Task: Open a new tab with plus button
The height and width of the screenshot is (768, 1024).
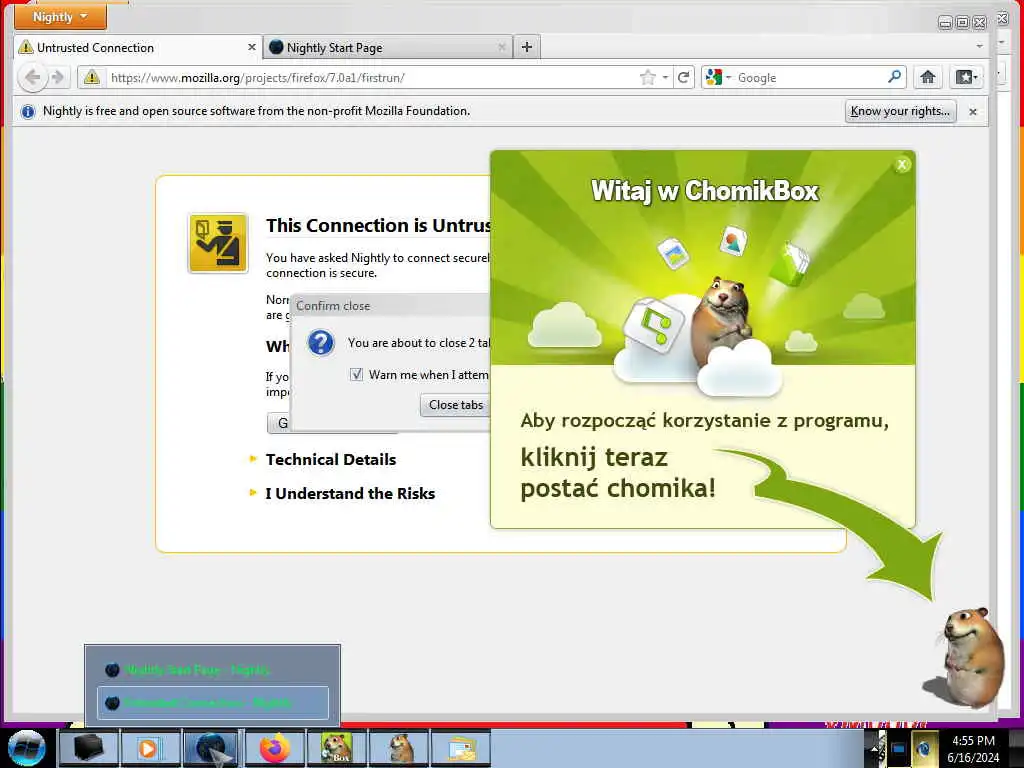Action: click(x=527, y=47)
